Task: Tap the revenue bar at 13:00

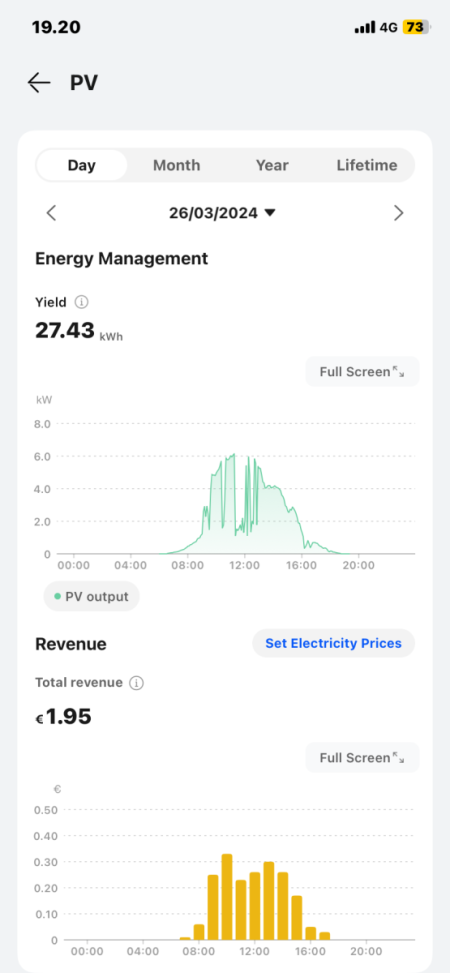Action: 269,901
